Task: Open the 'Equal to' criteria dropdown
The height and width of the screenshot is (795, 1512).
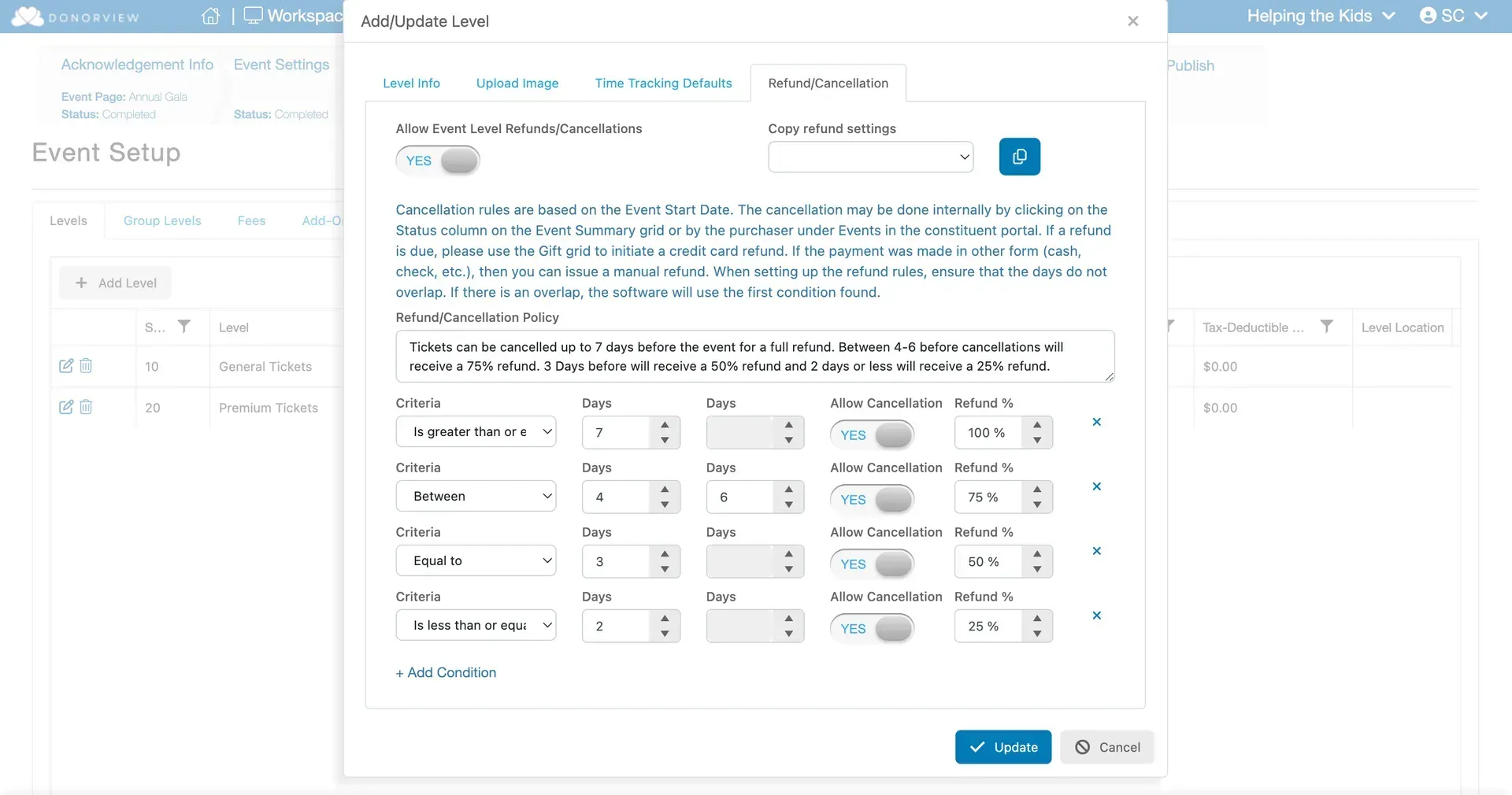Action: (476, 561)
